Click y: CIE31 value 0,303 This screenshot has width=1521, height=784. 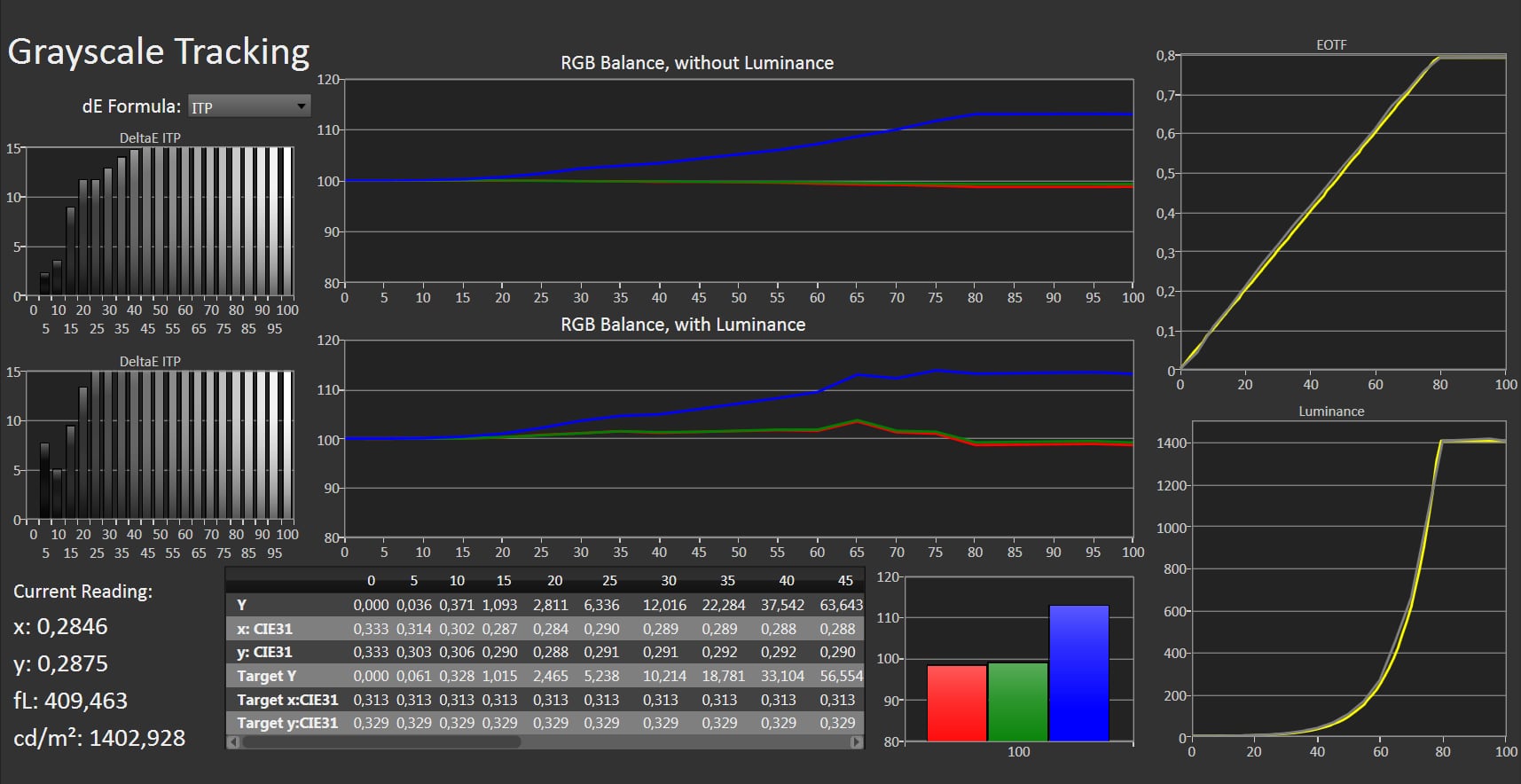click(413, 652)
